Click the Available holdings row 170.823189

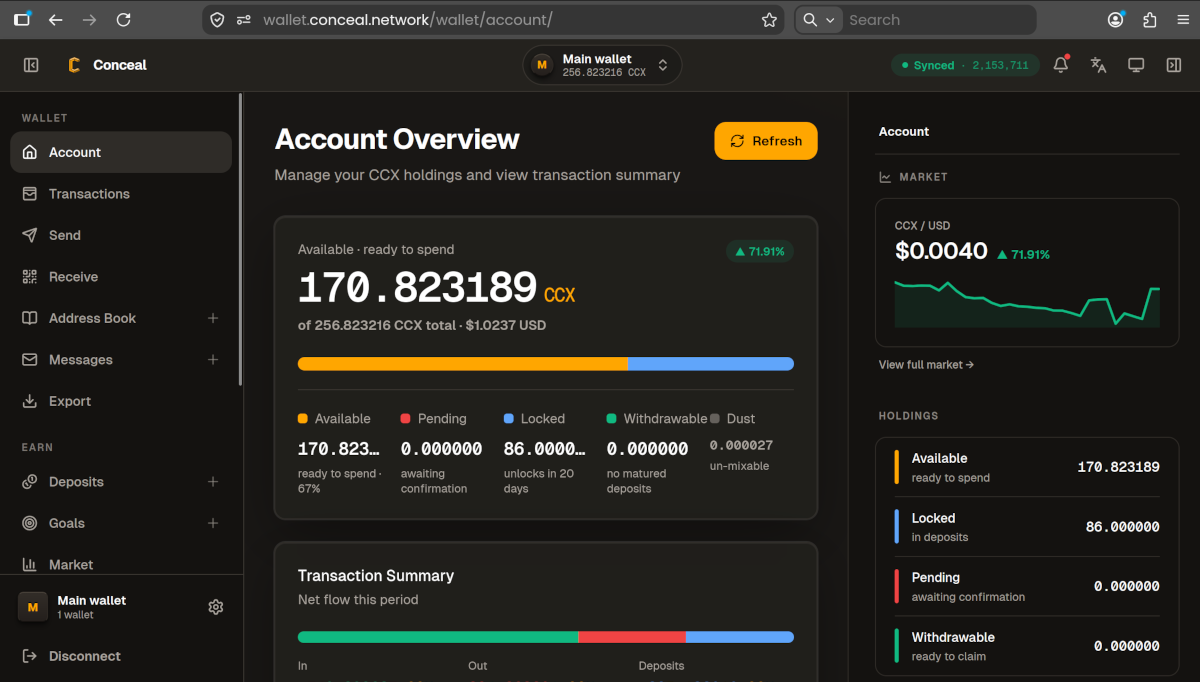pos(1027,467)
